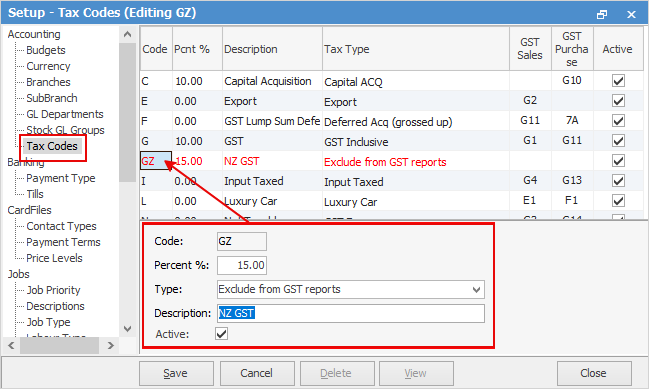Select Descriptions under Jobs
The height and width of the screenshot is (389, 649).
[55, 306]
